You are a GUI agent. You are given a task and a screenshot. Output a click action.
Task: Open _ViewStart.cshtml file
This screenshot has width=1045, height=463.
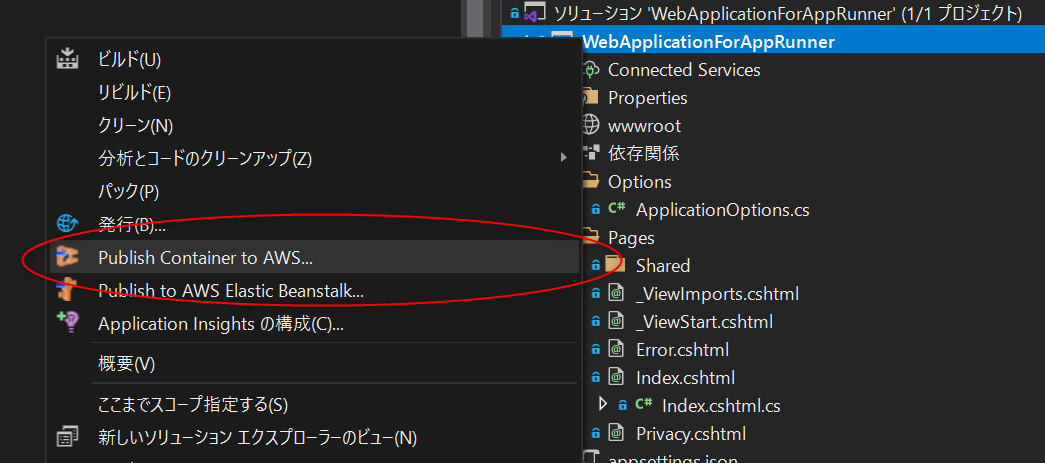pos(704,322)
